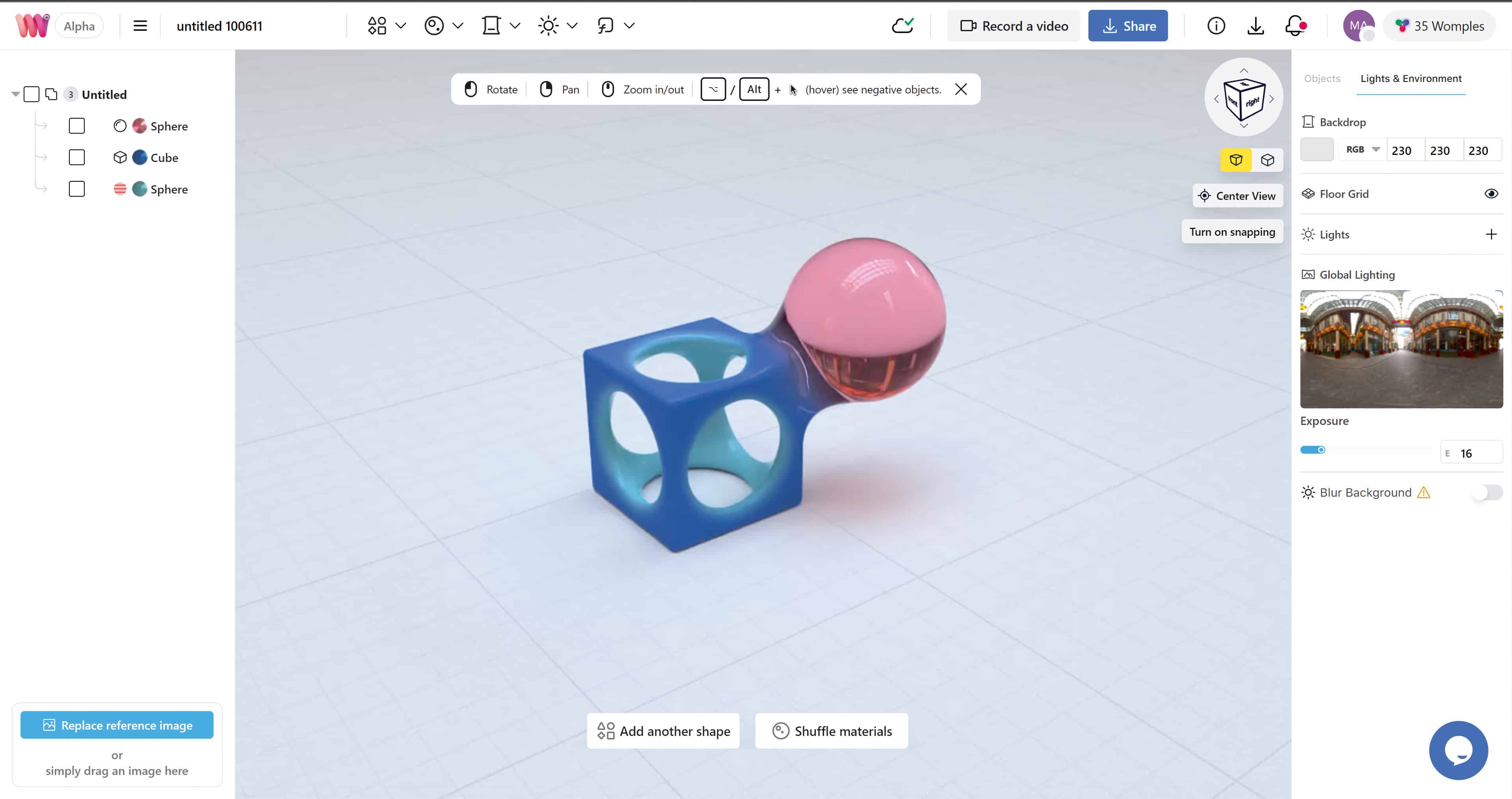Open the backdrop scene icon
Screen dimensions: 1512x799
[x=491, y=26]
